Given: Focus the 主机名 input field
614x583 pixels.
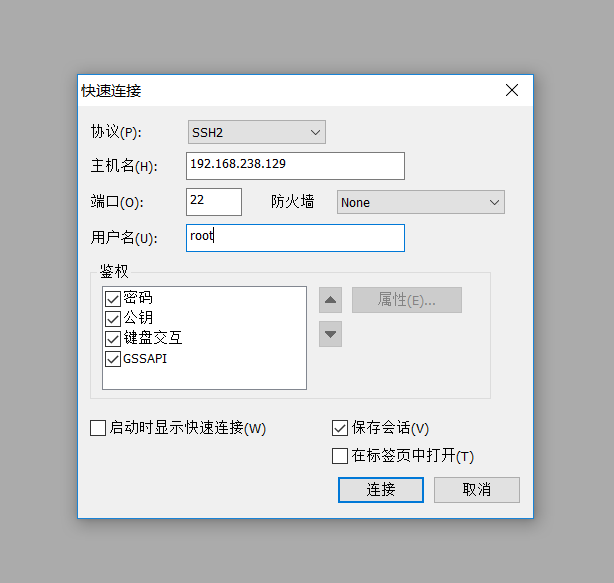Looking at the screenshot, I should 295,166.
